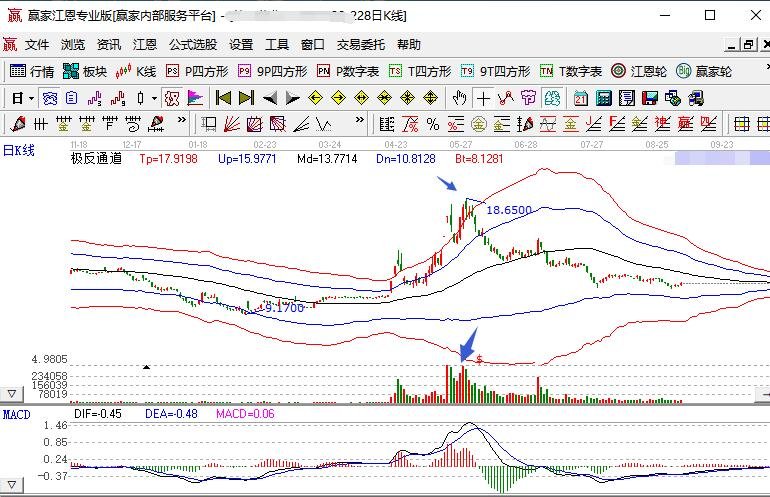The width and height of the screenshot is (770, 497).
Task: Click the 极反通道 indicator name
Action: tap(96, 159)
